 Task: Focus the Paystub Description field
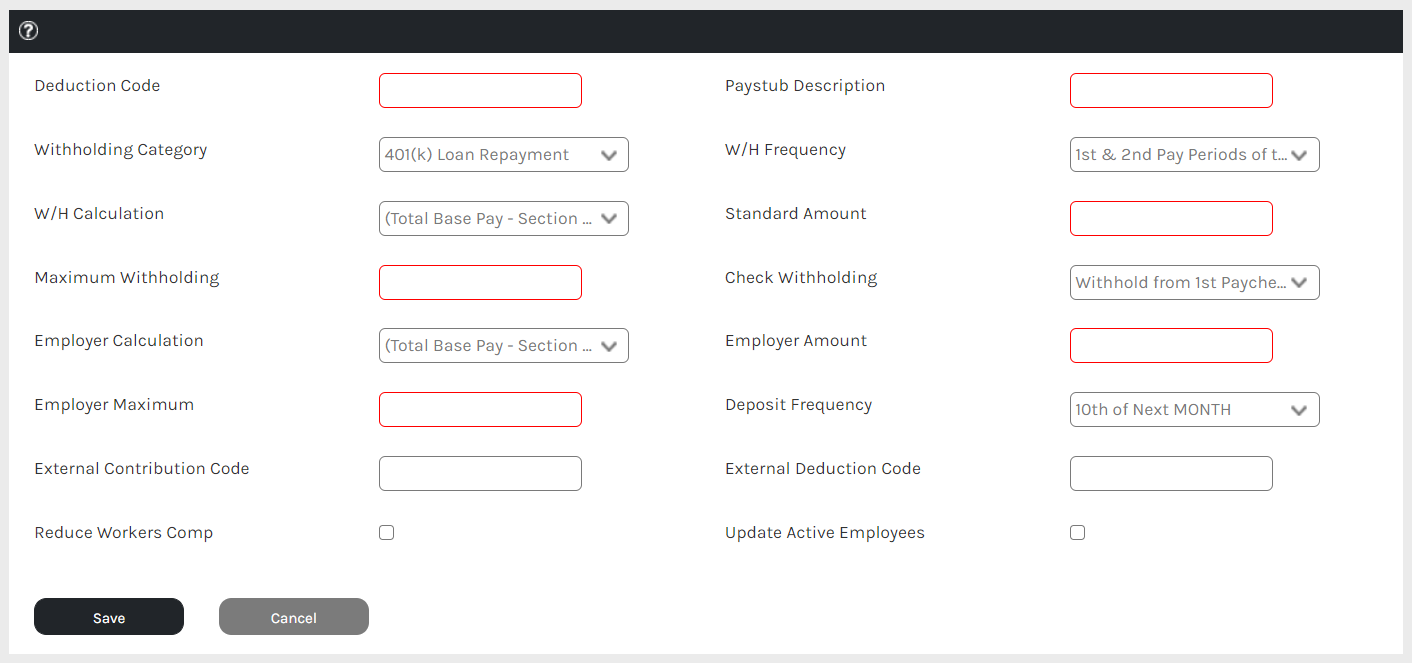tap(1171, 90)
